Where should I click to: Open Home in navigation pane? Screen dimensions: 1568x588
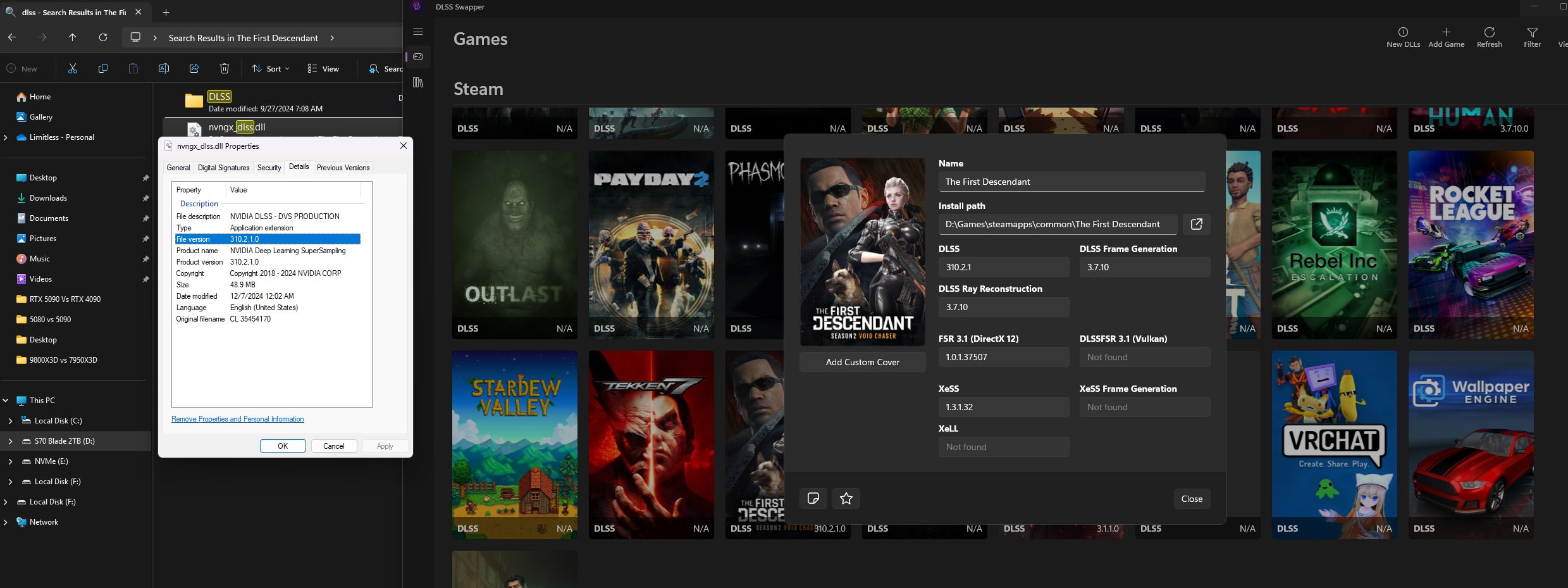point(40,97)
